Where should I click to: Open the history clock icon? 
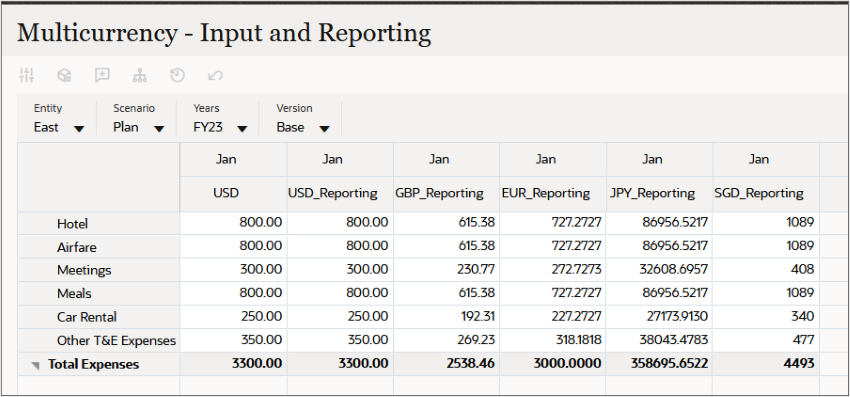coord(178,75)
